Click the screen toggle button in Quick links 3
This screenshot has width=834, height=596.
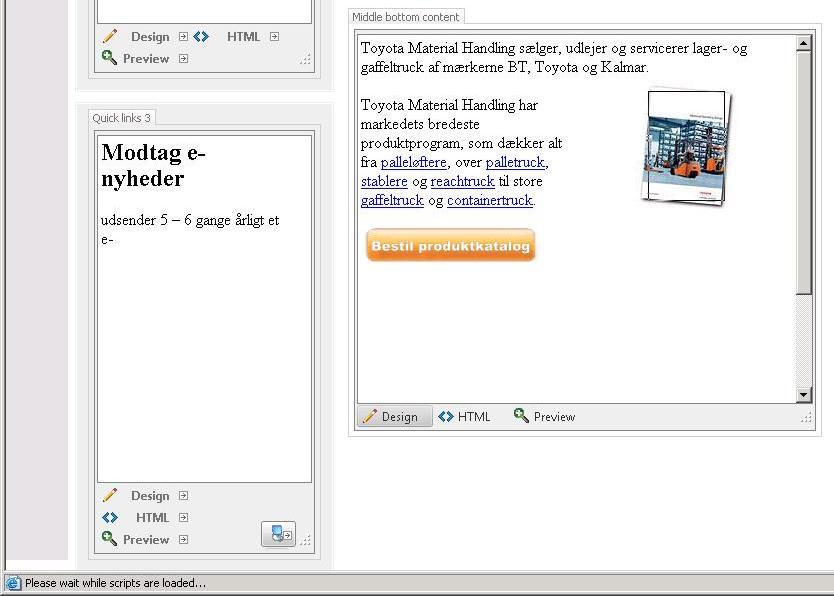pos(278,534)
